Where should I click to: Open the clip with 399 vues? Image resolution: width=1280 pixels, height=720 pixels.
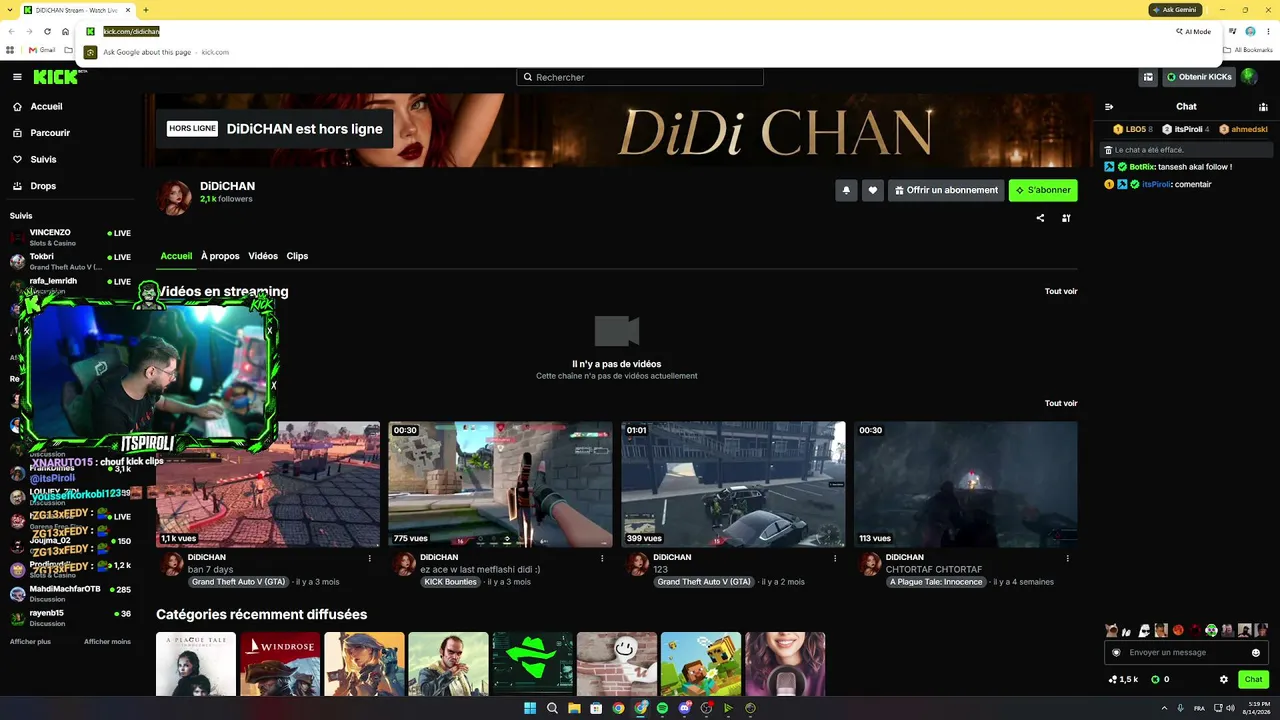point(733,484)
